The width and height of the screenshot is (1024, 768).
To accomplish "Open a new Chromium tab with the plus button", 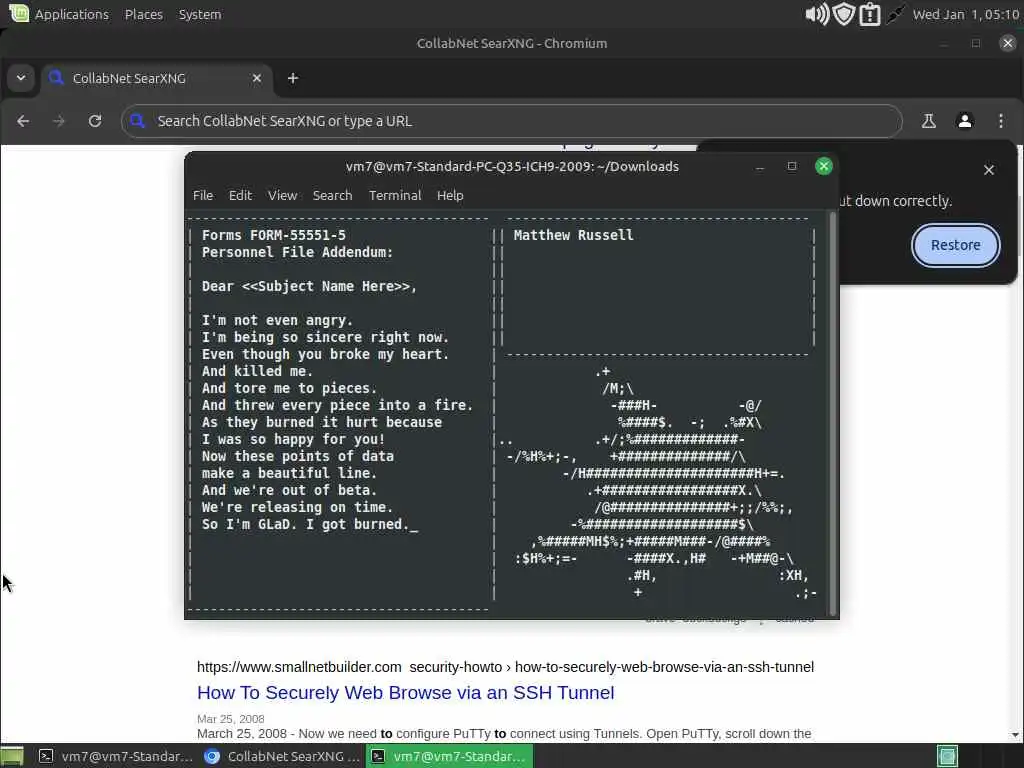I will pos(293,78).
